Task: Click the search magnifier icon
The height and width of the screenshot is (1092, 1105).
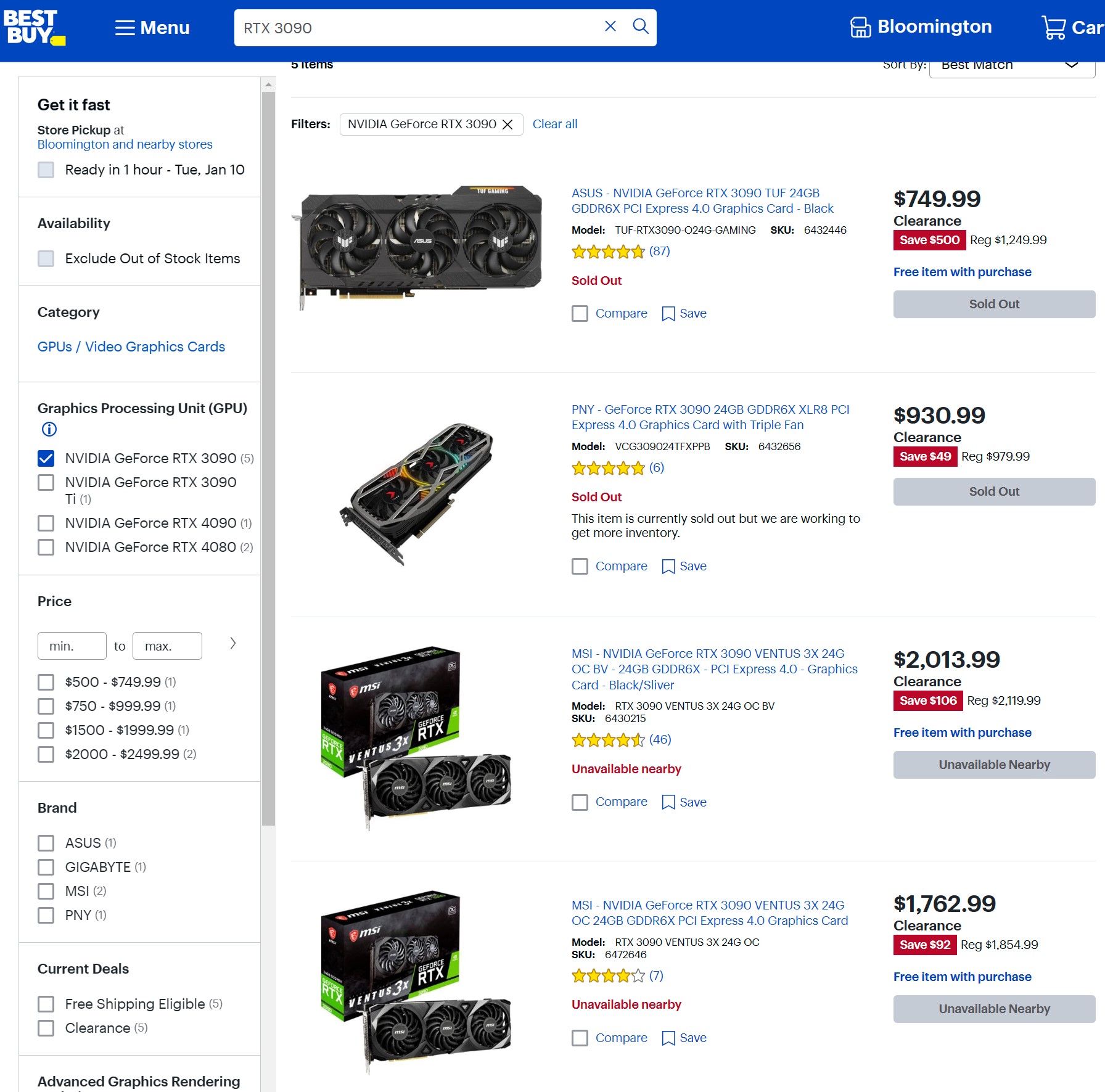Action: [x=641, y=27]
